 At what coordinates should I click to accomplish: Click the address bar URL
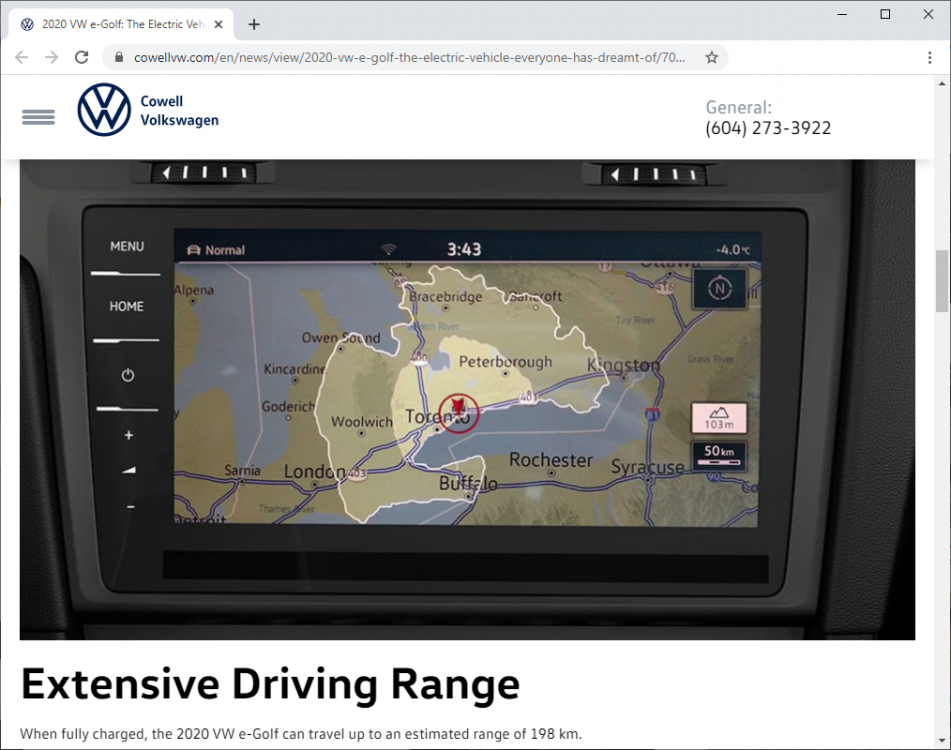(409, 58)
